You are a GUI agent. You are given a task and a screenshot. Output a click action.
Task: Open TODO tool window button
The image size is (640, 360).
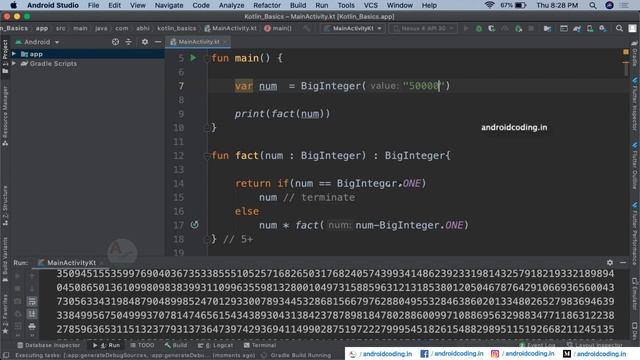142,345
